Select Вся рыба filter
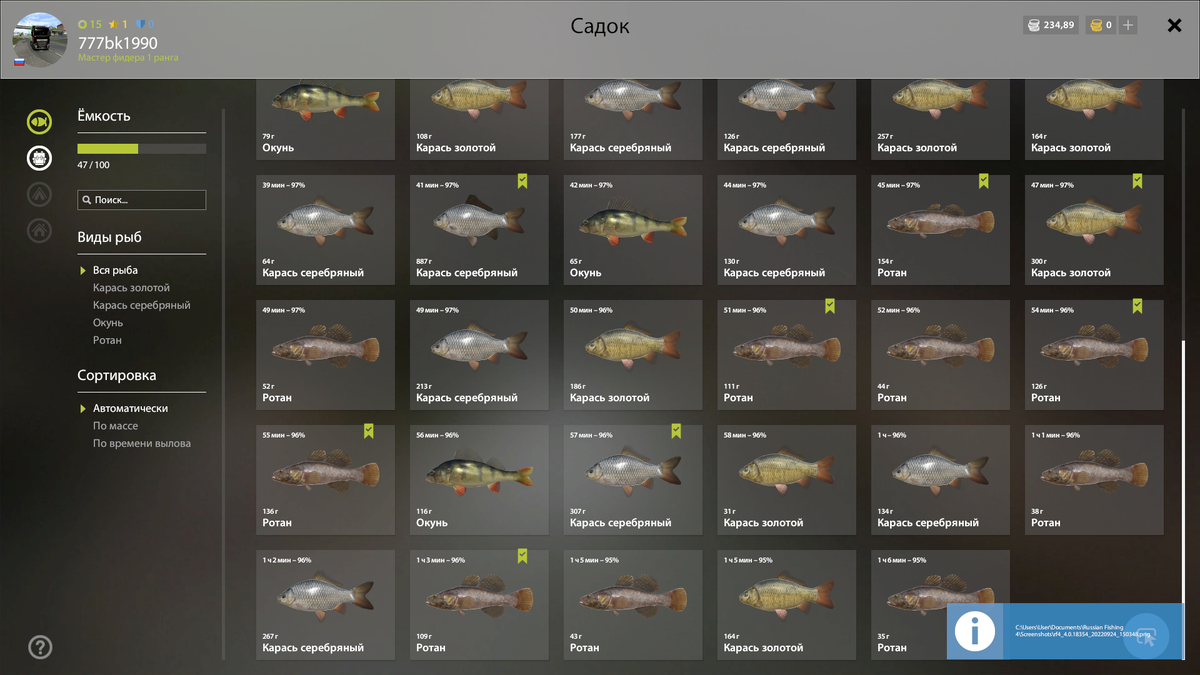The image size is (1200, 675). pos(115,270)
